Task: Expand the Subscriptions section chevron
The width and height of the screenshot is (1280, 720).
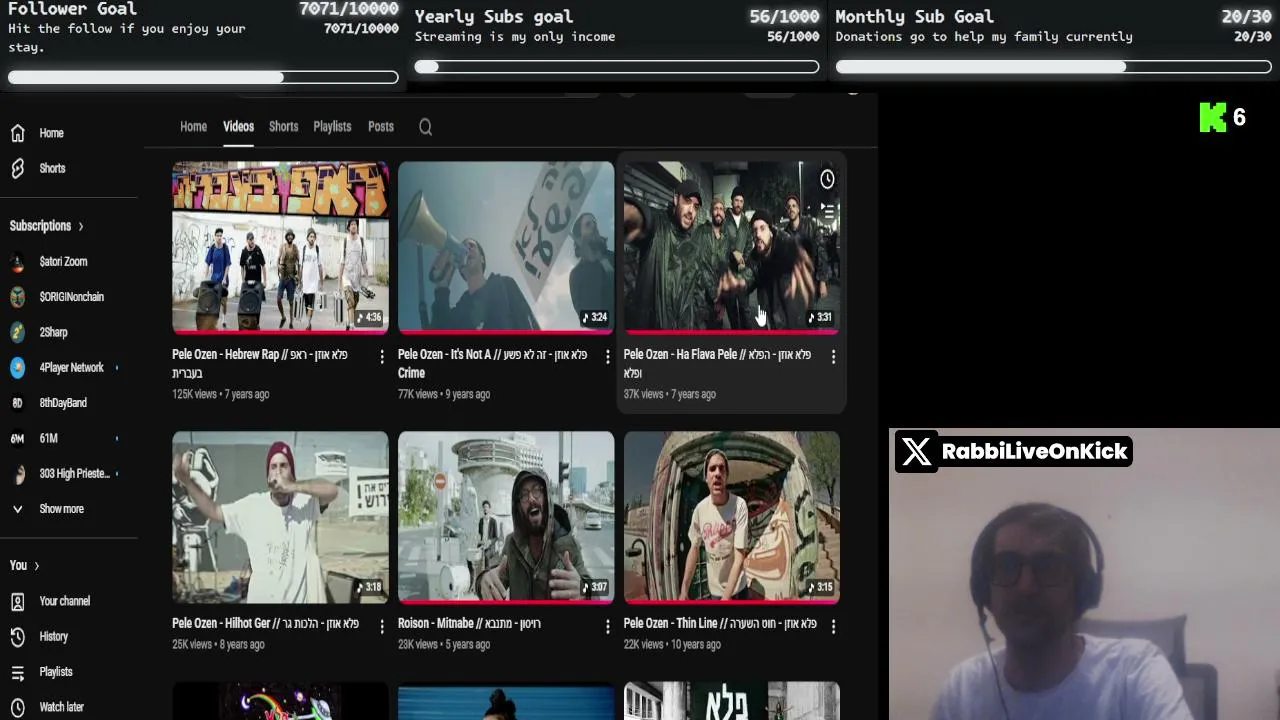Action: pyautogui.click(x=81, y=226)
